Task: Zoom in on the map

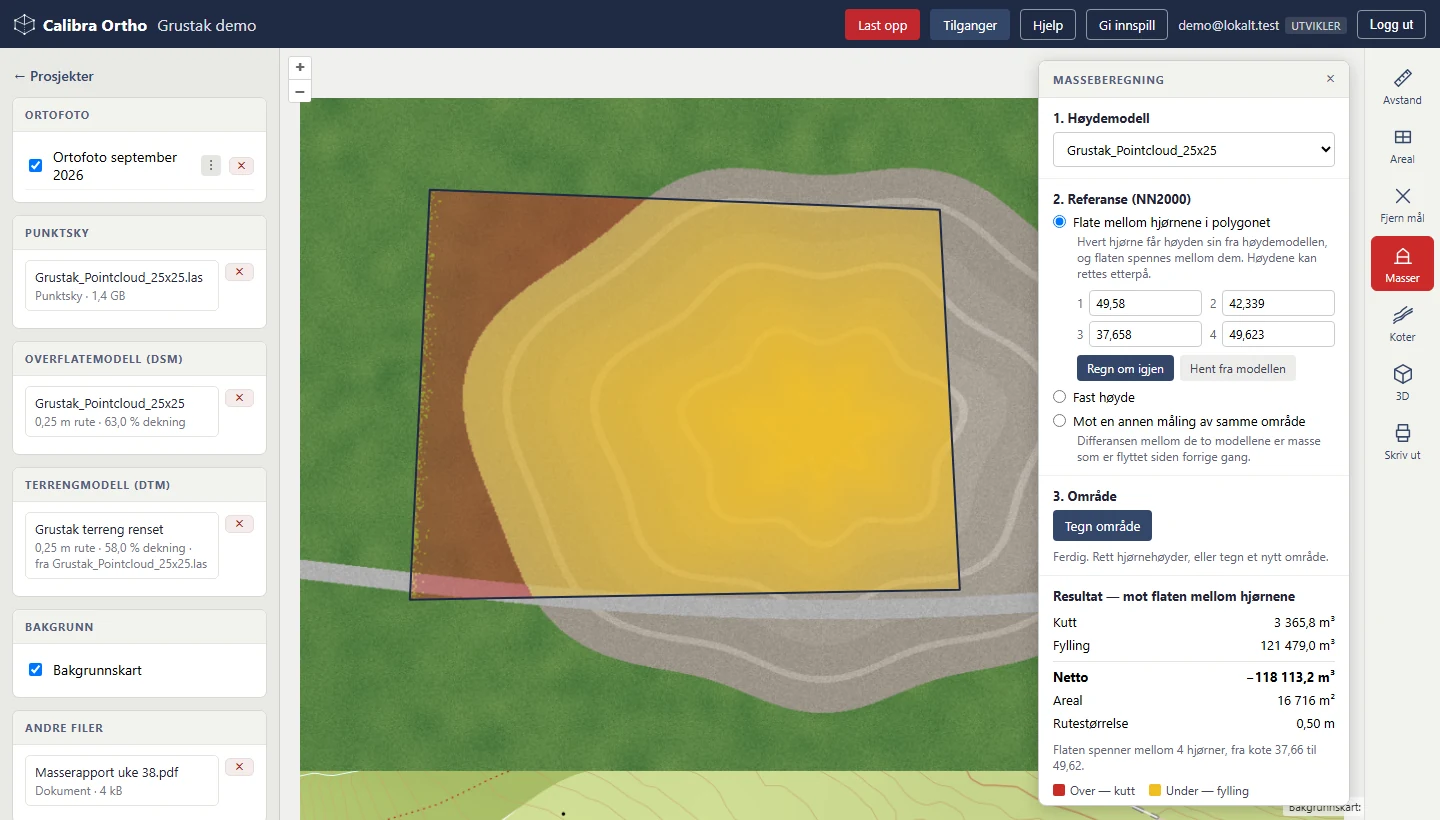Action: tap(300, 67)
